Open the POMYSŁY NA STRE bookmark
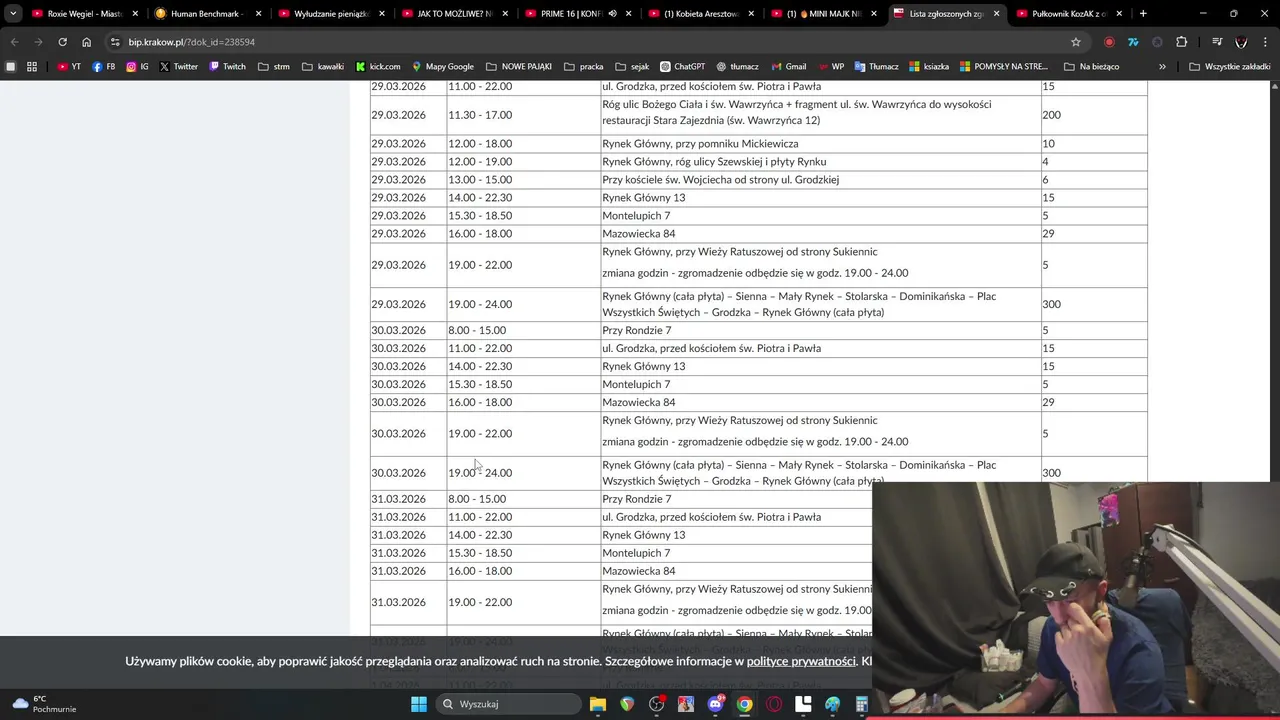This screenshot has width=1280, height=720. tap(1003, 66)
